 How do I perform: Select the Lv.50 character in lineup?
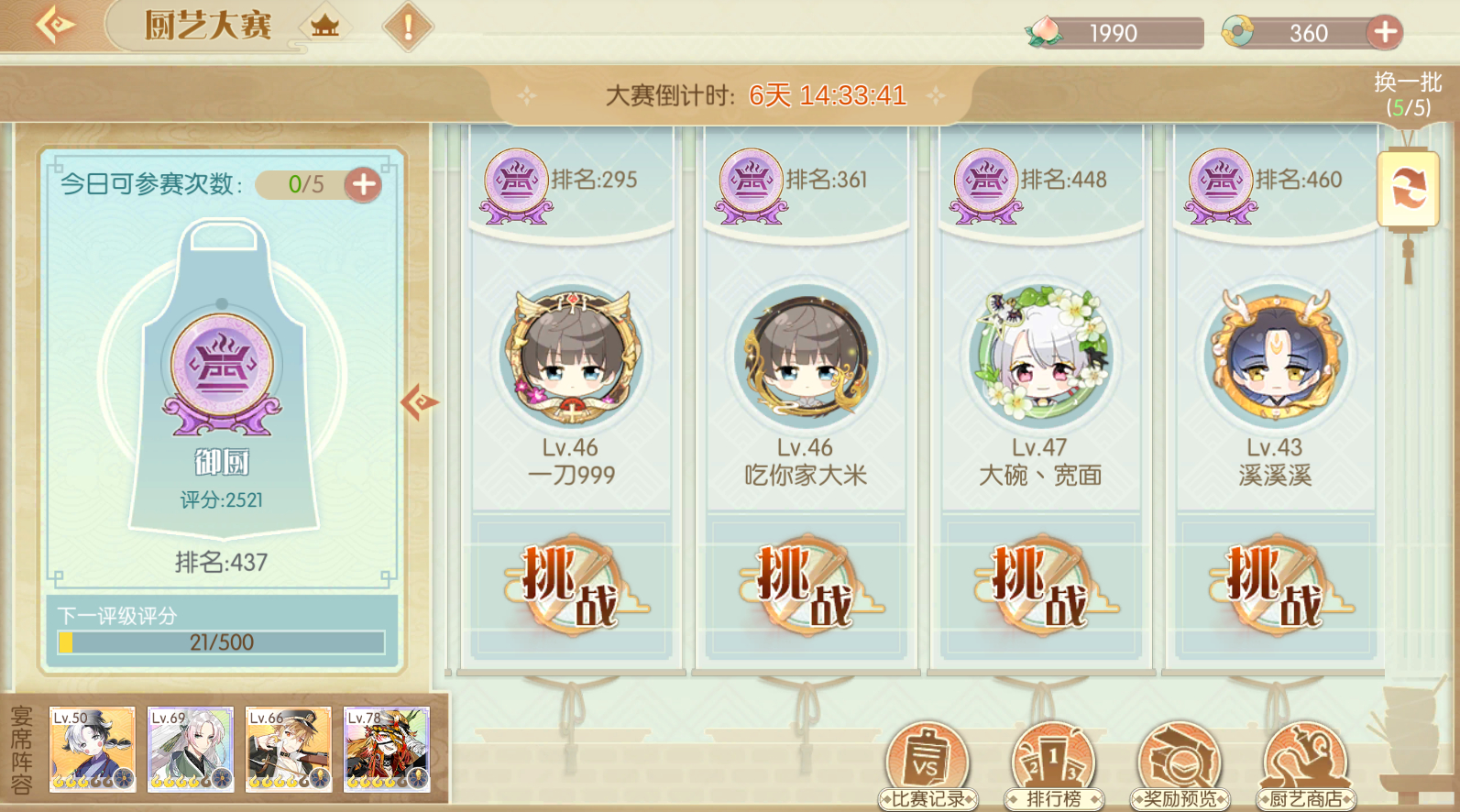[93, 750]
